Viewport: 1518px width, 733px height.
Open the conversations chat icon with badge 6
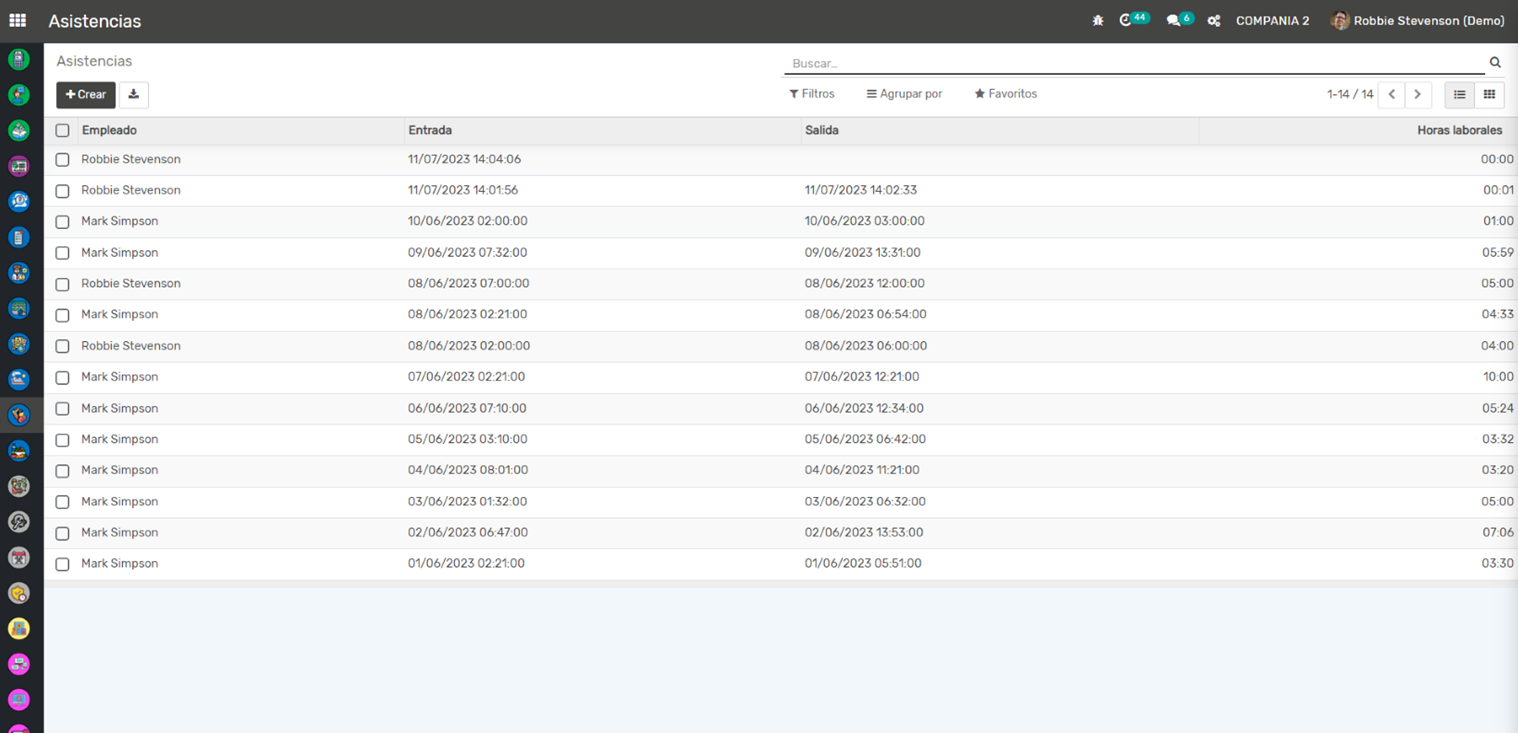1174,20
